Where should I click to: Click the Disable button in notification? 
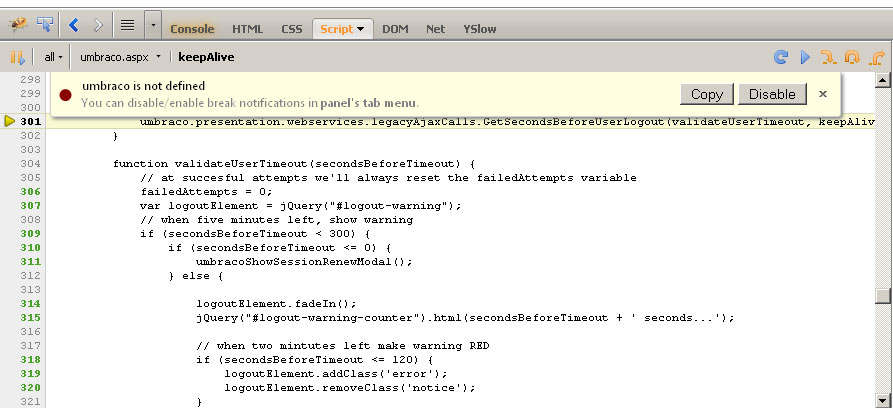(772, 94)
